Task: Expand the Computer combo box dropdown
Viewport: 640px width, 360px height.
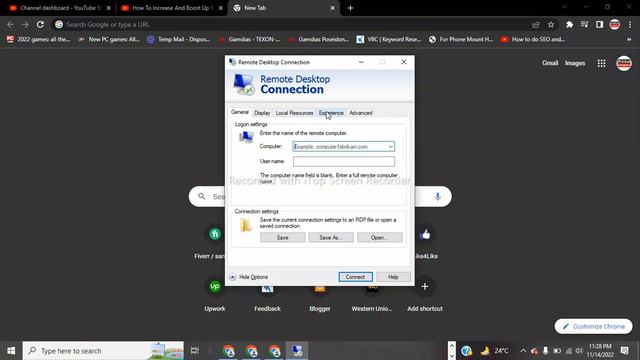Action: click(391, 147)
